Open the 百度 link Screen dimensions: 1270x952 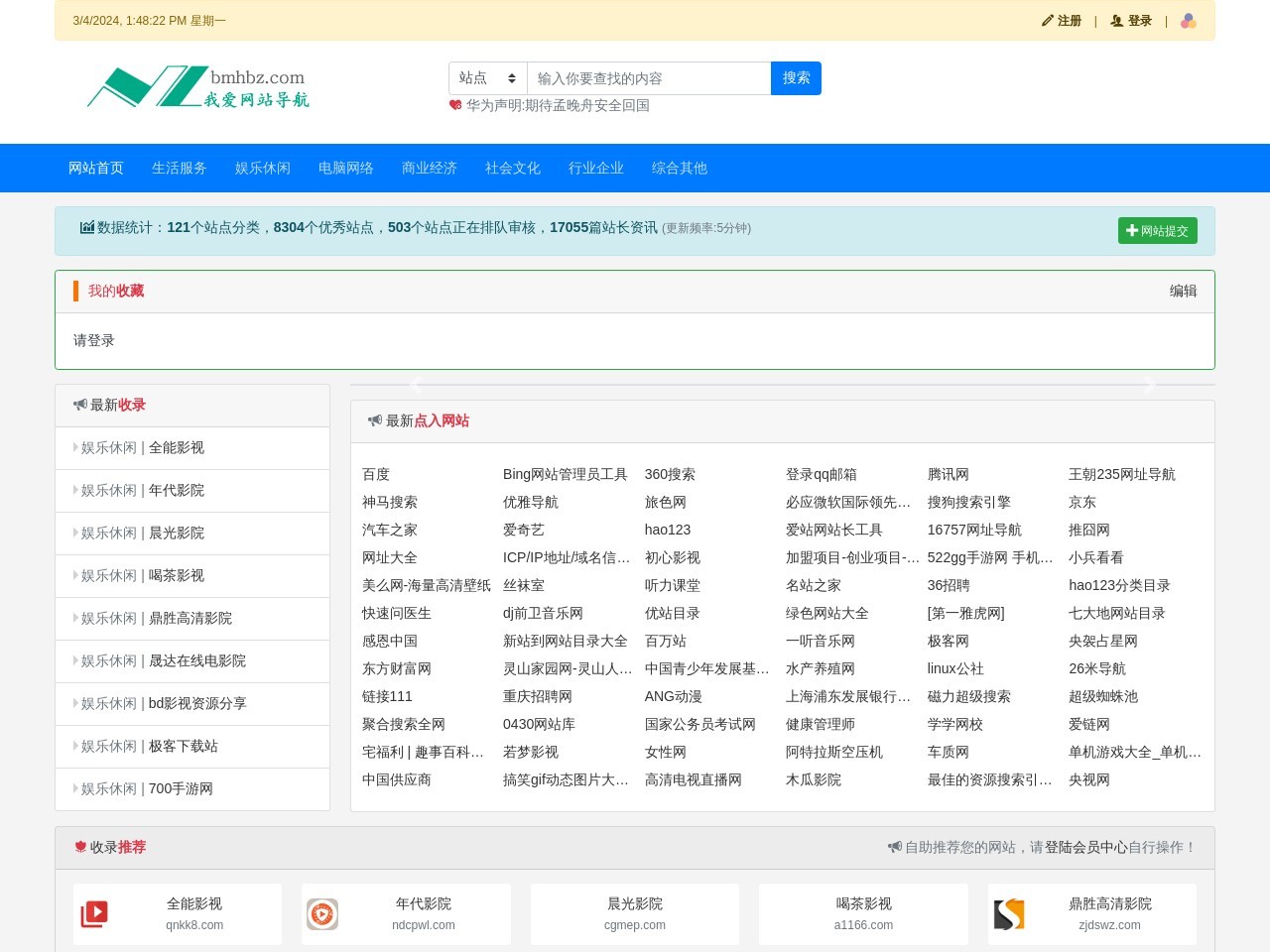coord(376,474)
